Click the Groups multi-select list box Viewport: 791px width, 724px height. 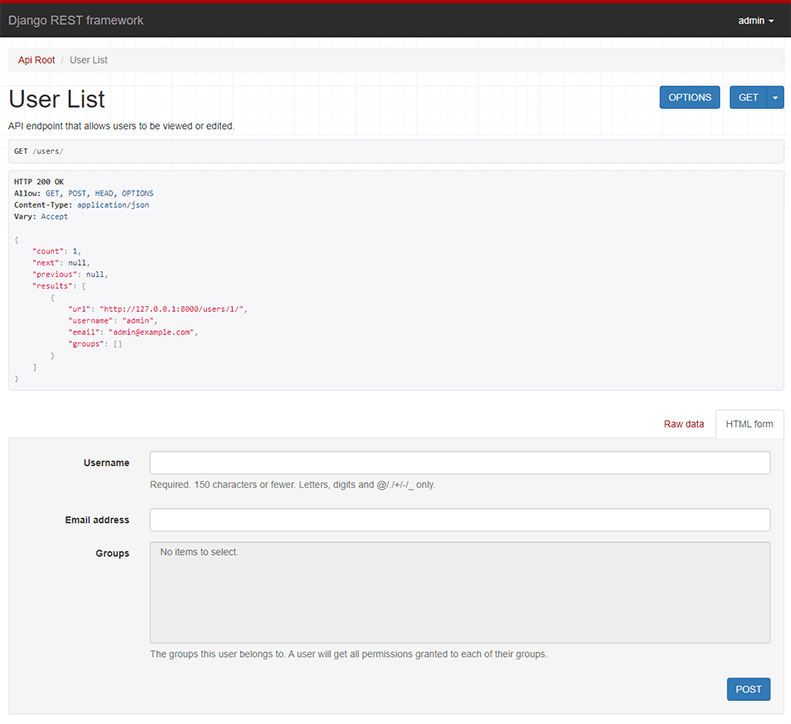[x=459, y=592]
